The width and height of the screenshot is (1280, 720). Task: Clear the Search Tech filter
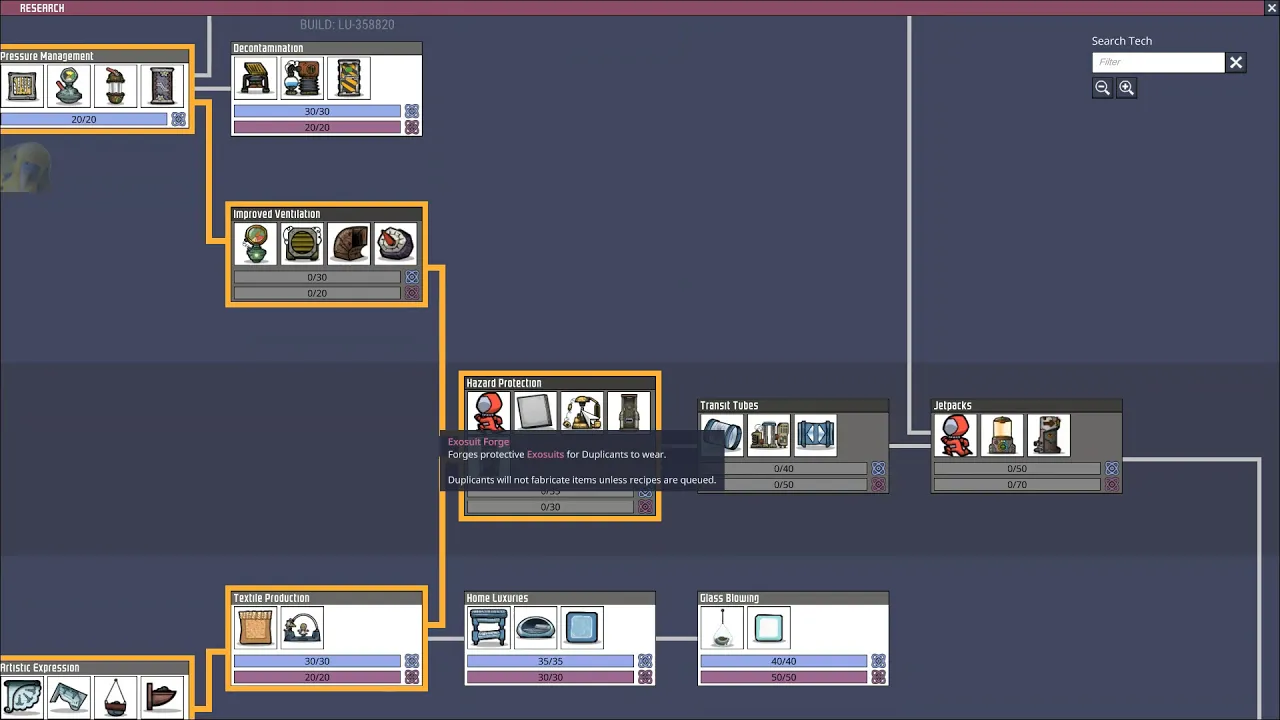1236,62
